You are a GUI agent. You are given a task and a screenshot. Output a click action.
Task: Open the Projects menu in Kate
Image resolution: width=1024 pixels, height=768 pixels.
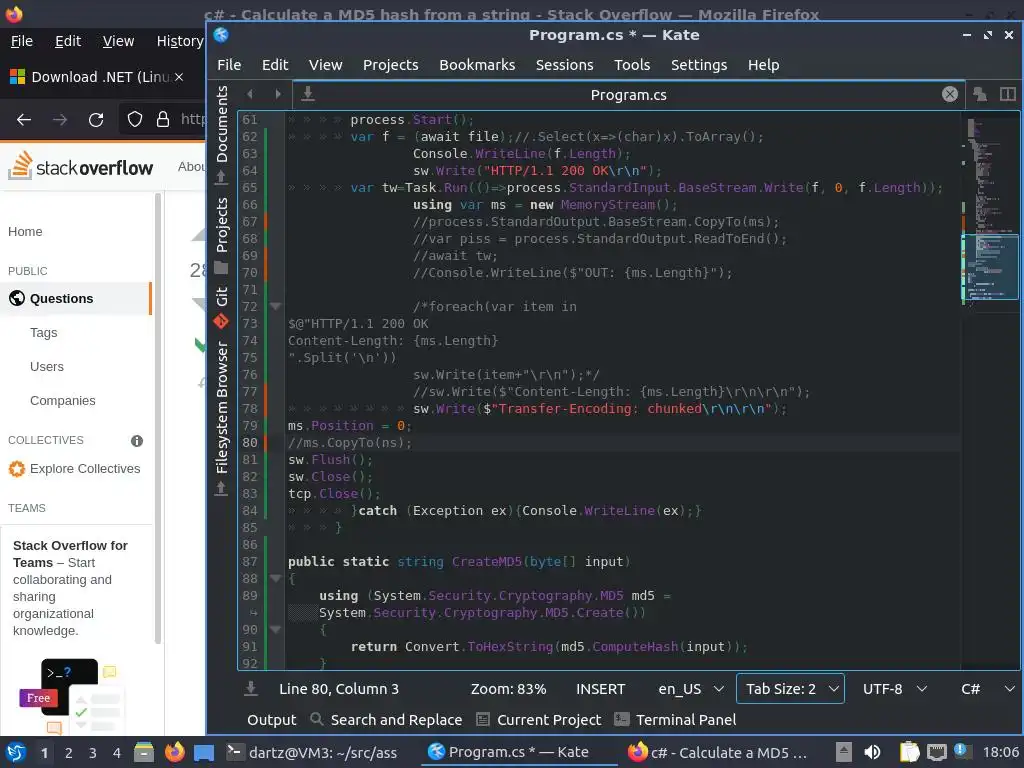[x=391, y=65]
